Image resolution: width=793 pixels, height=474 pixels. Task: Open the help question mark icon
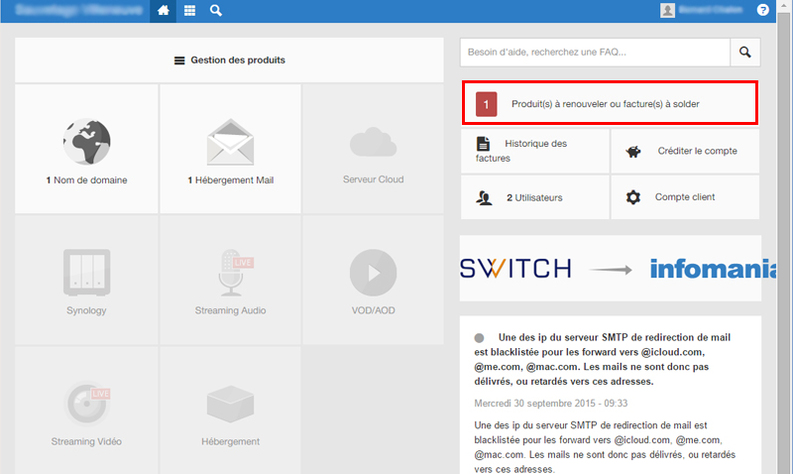pos(763,11)
